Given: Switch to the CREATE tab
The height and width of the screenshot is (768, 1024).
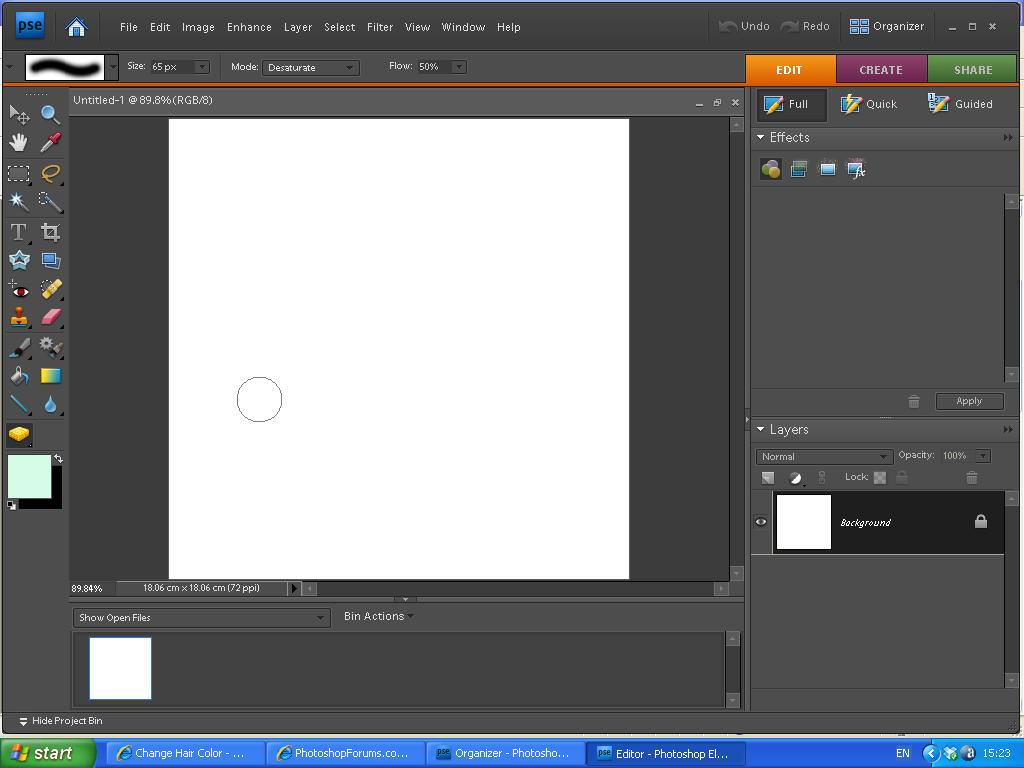Looking at the screenshot, I should coord(881,70).
